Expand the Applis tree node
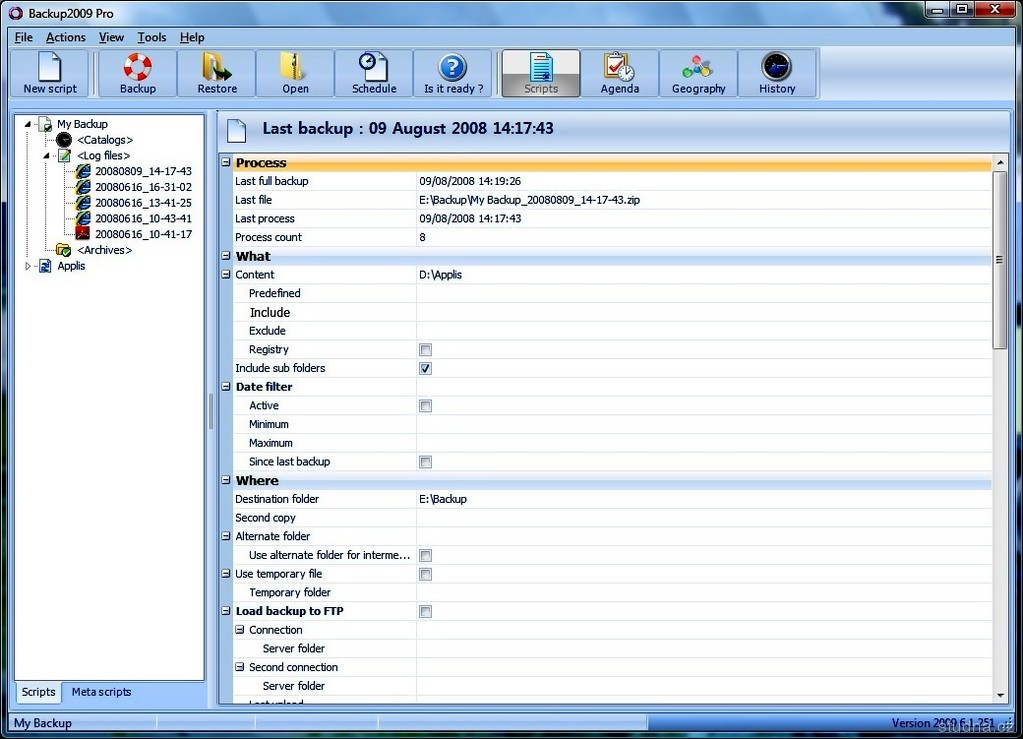The height and width of the screenshot is (739, 1023). (x=29, y=266)
